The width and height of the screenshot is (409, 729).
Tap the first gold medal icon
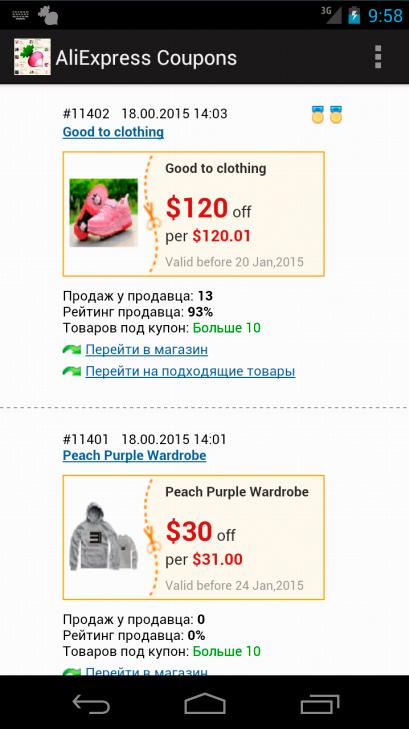point(317,114)
